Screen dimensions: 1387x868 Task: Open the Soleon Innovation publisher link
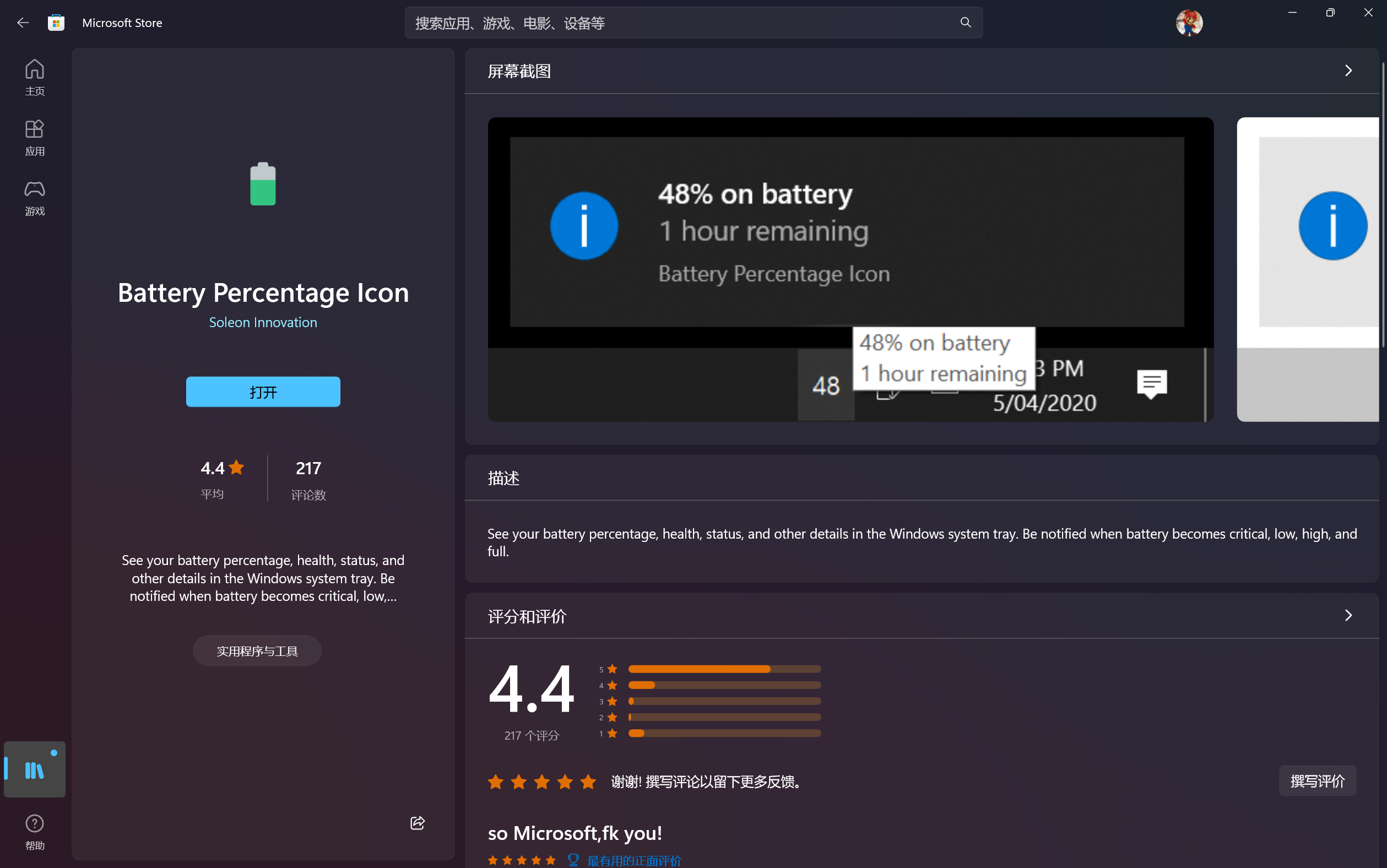tap(263, 322)
